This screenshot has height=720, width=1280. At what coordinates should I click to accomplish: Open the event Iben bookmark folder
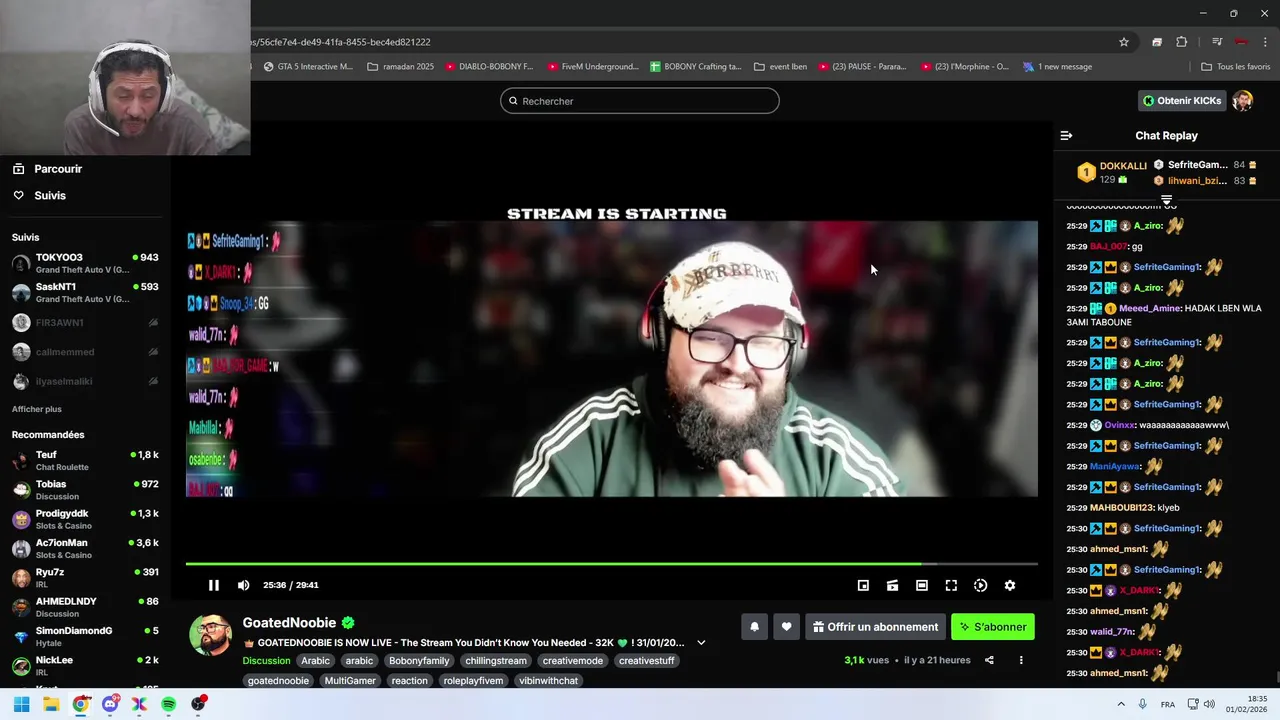tap(780, 67)
